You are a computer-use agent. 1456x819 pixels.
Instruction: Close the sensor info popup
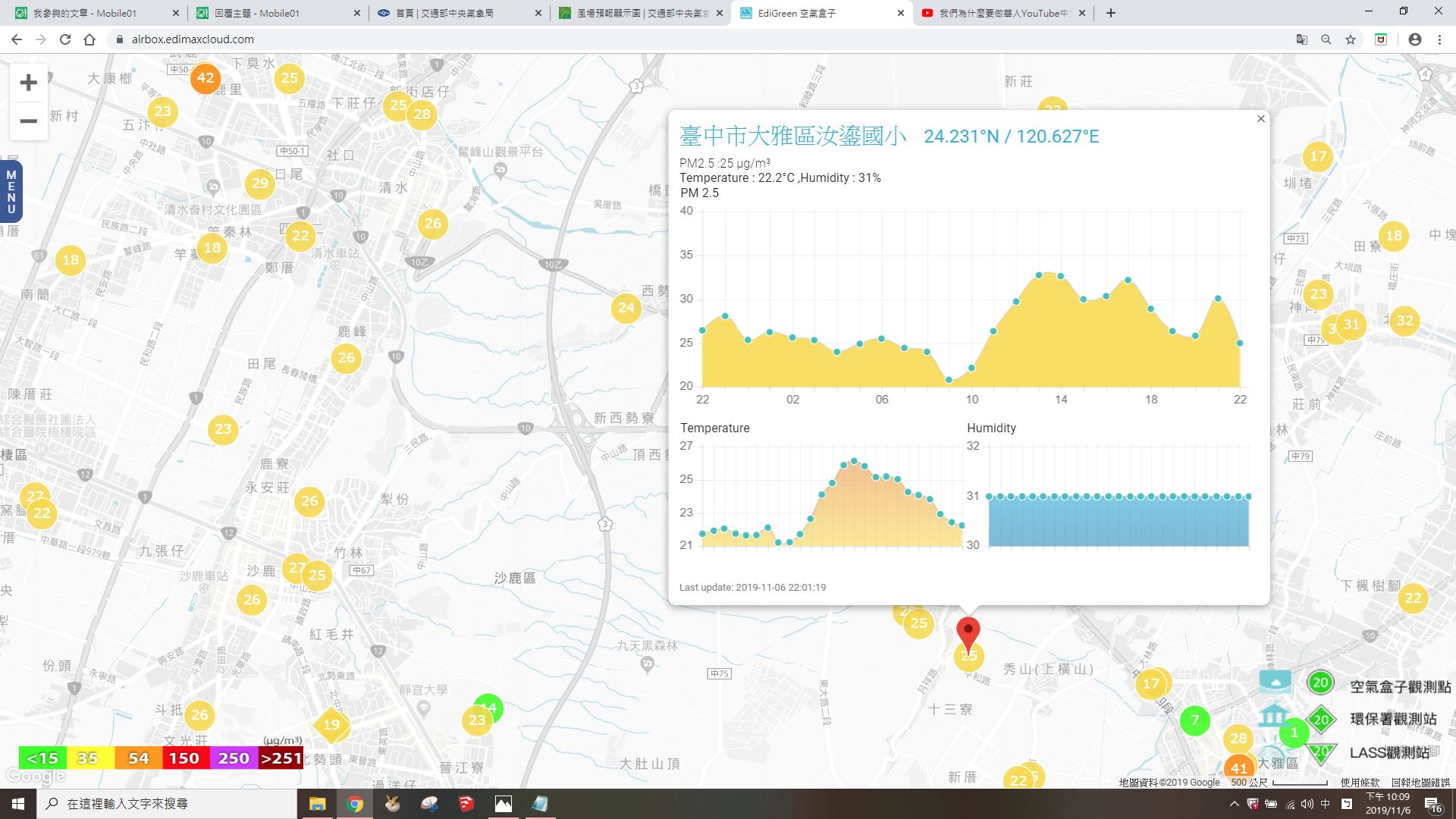(x=1260, y=119)
